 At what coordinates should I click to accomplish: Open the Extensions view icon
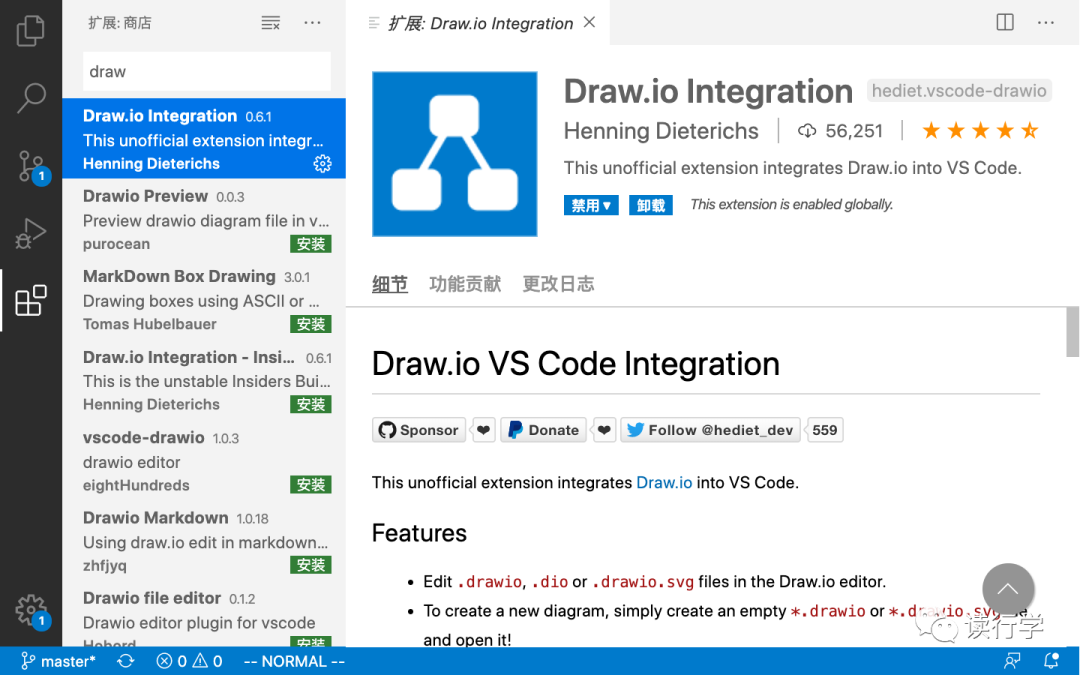[x=30, y=300]
